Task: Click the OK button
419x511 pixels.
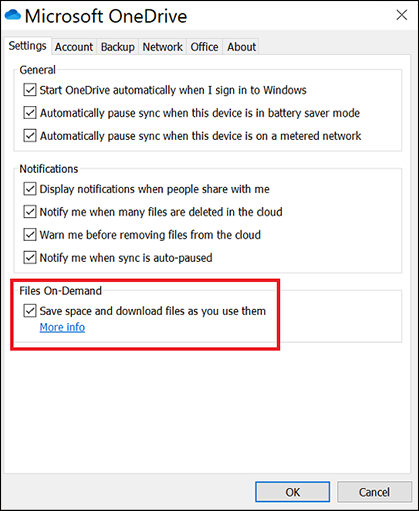Action: (x=293, y=492)
